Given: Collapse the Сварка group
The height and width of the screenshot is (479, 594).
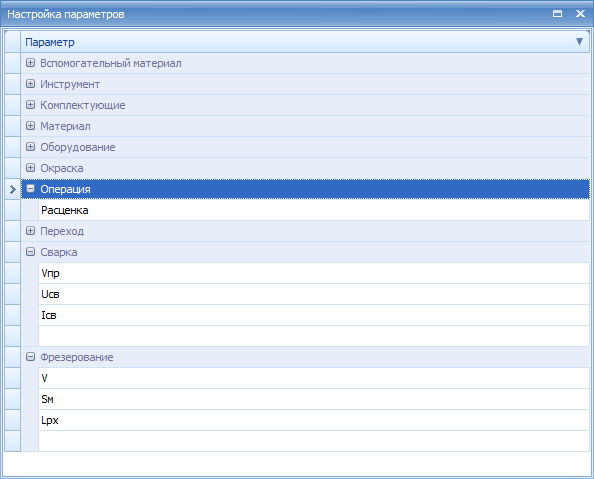Looking at the screenshot, I should [30, 252].
